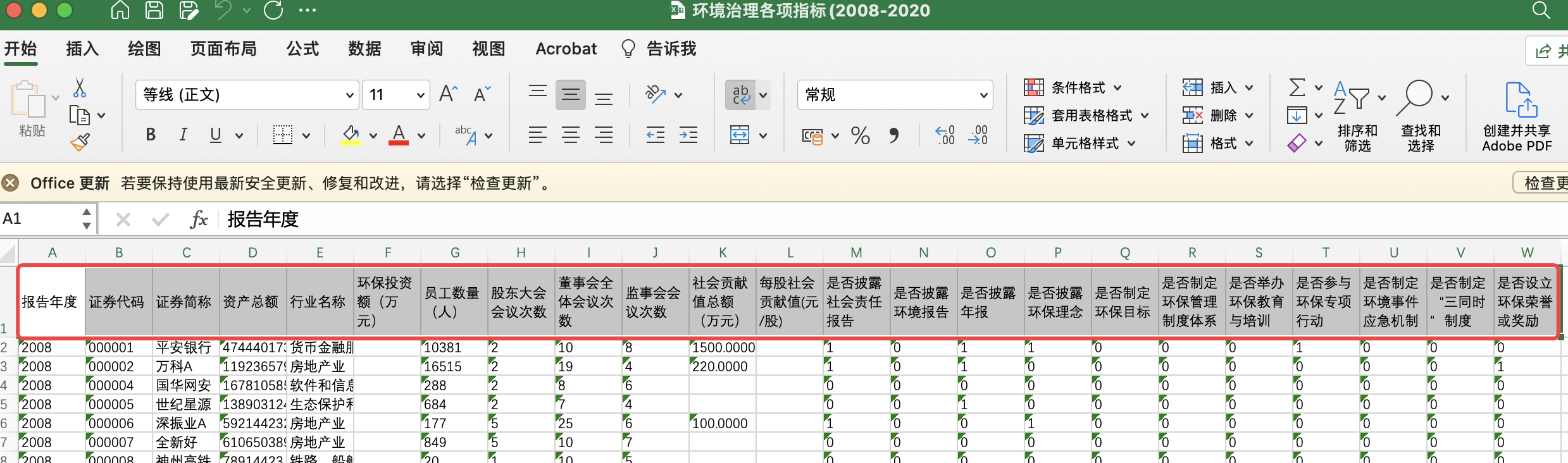Decrease decimal places
Image resolution: width=1568 pixels, height=463 pixels.
tap(978, 135)
